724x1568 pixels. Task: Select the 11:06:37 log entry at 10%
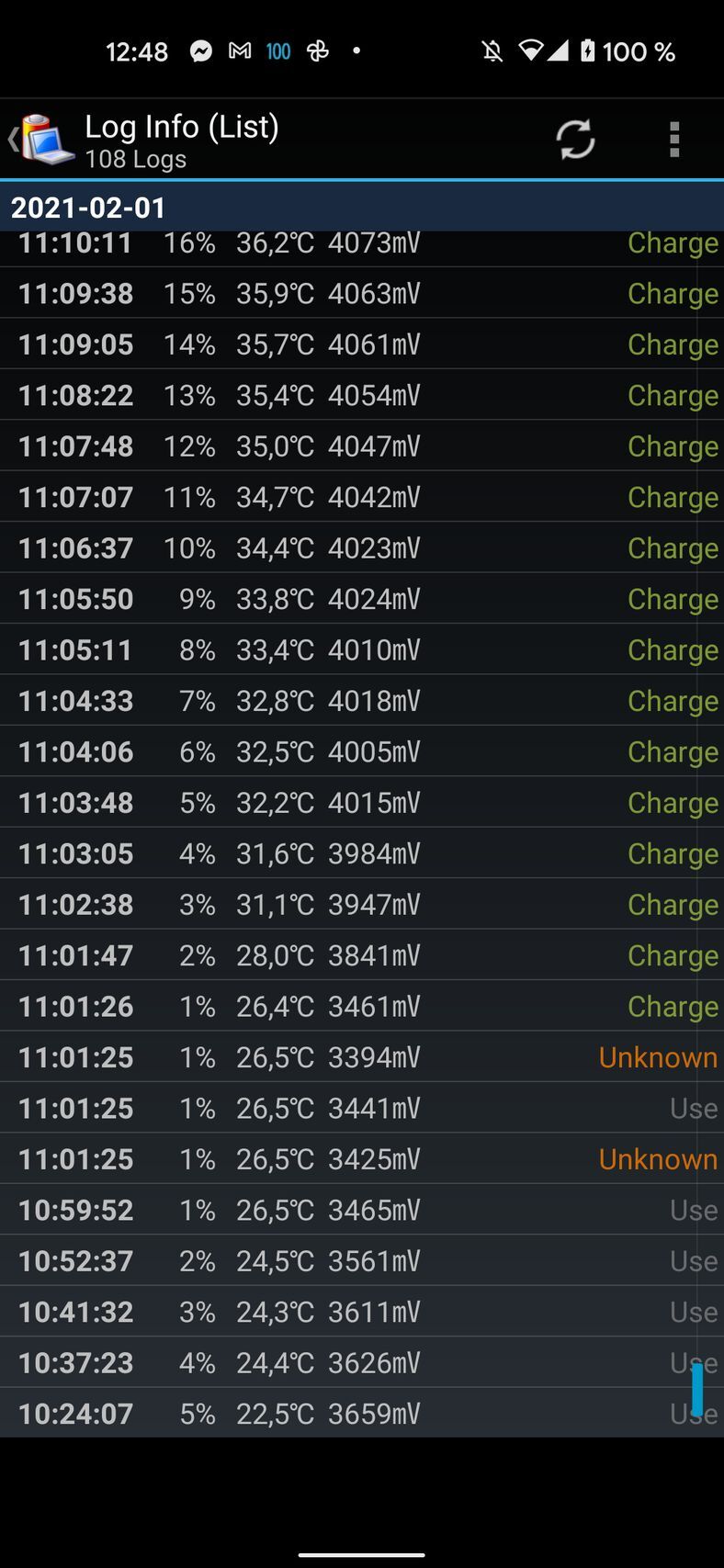[x=362, y=548]
